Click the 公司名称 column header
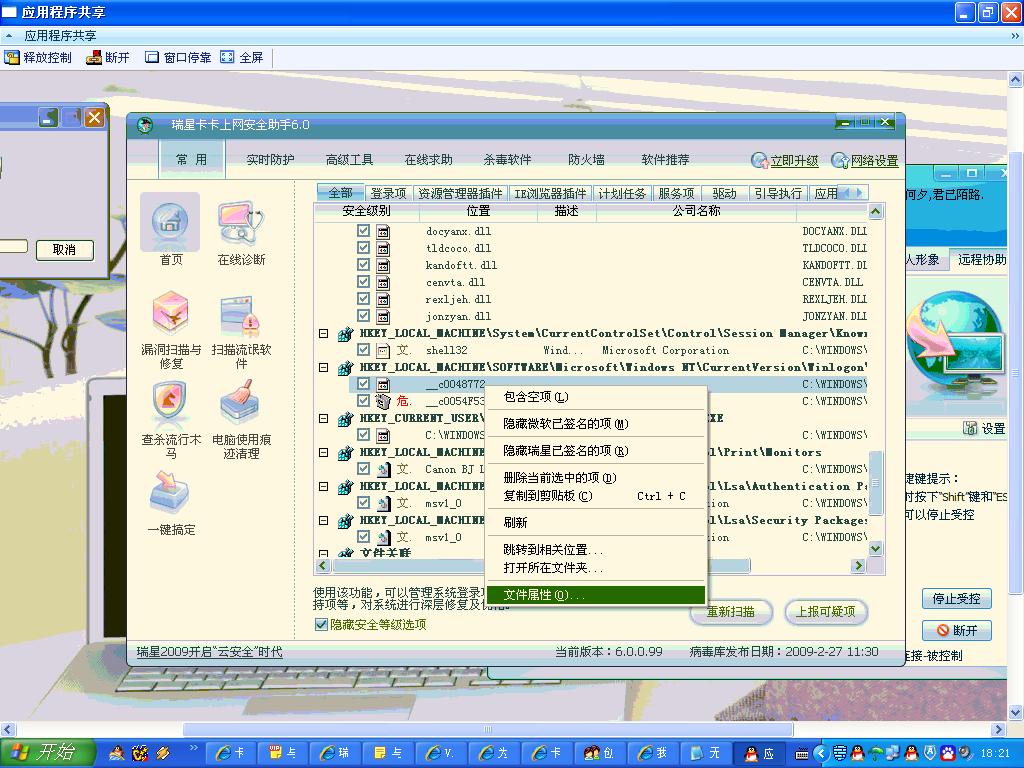The width and height of the screenshot is (1024, 768). (x=696, y=211)
